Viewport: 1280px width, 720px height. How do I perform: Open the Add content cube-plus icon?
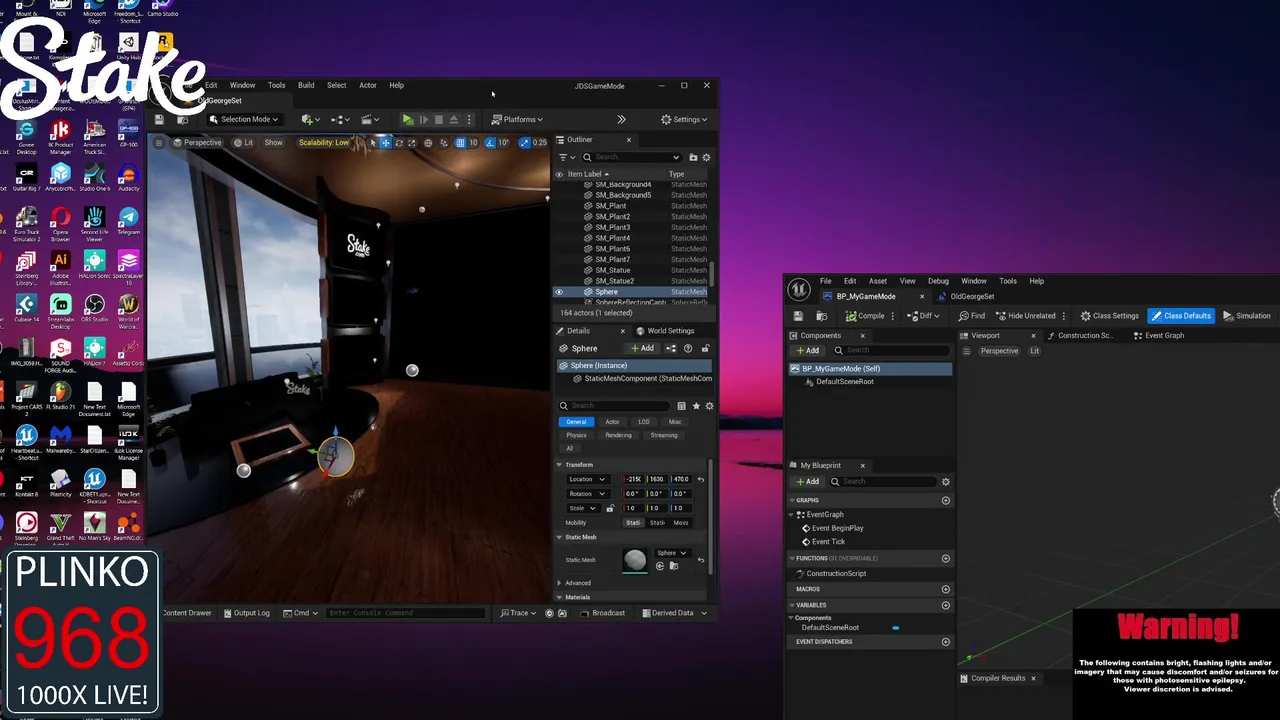coord(311,119)
